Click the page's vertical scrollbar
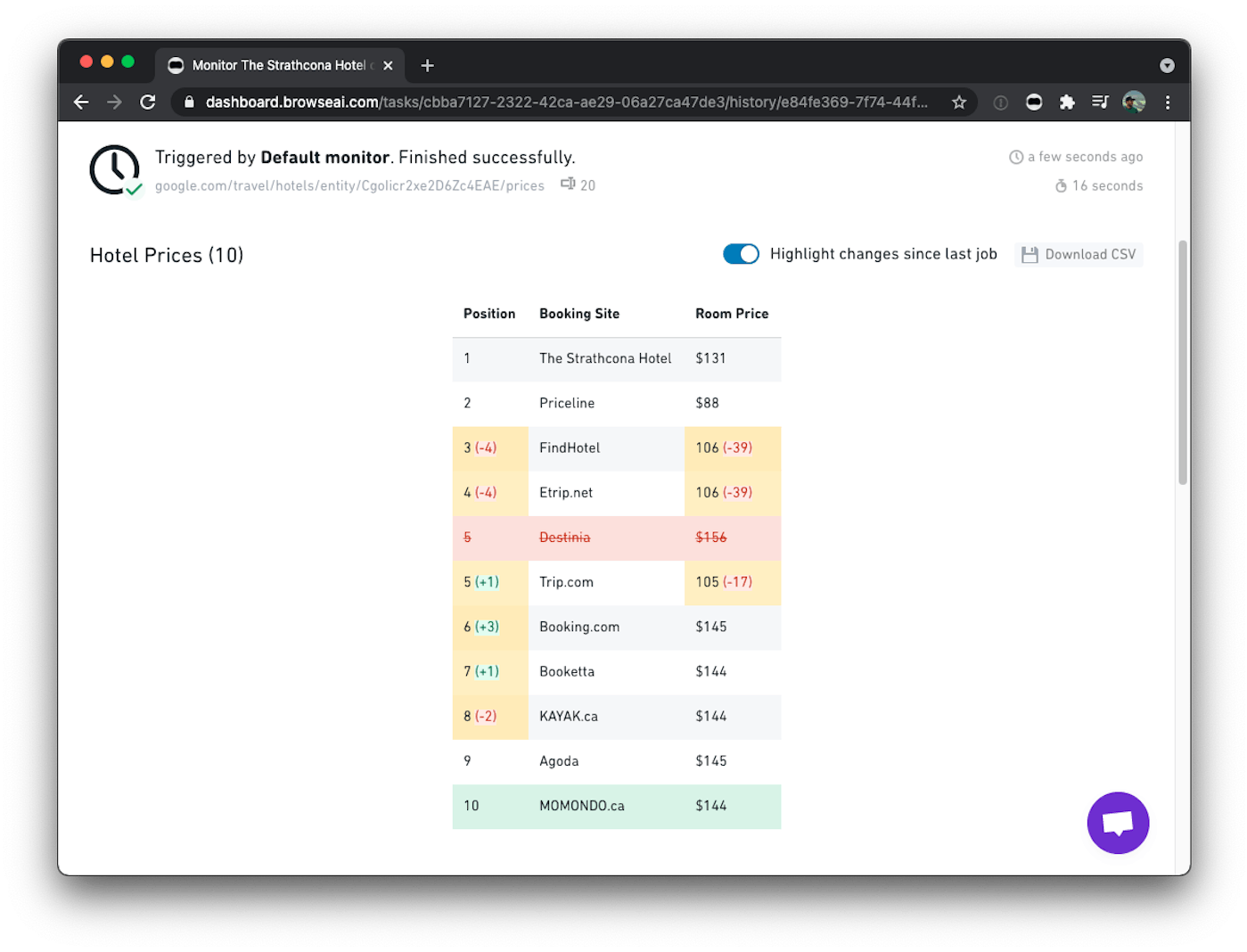The height and width of the screenshot is (952, 1247). point(1183,362)
